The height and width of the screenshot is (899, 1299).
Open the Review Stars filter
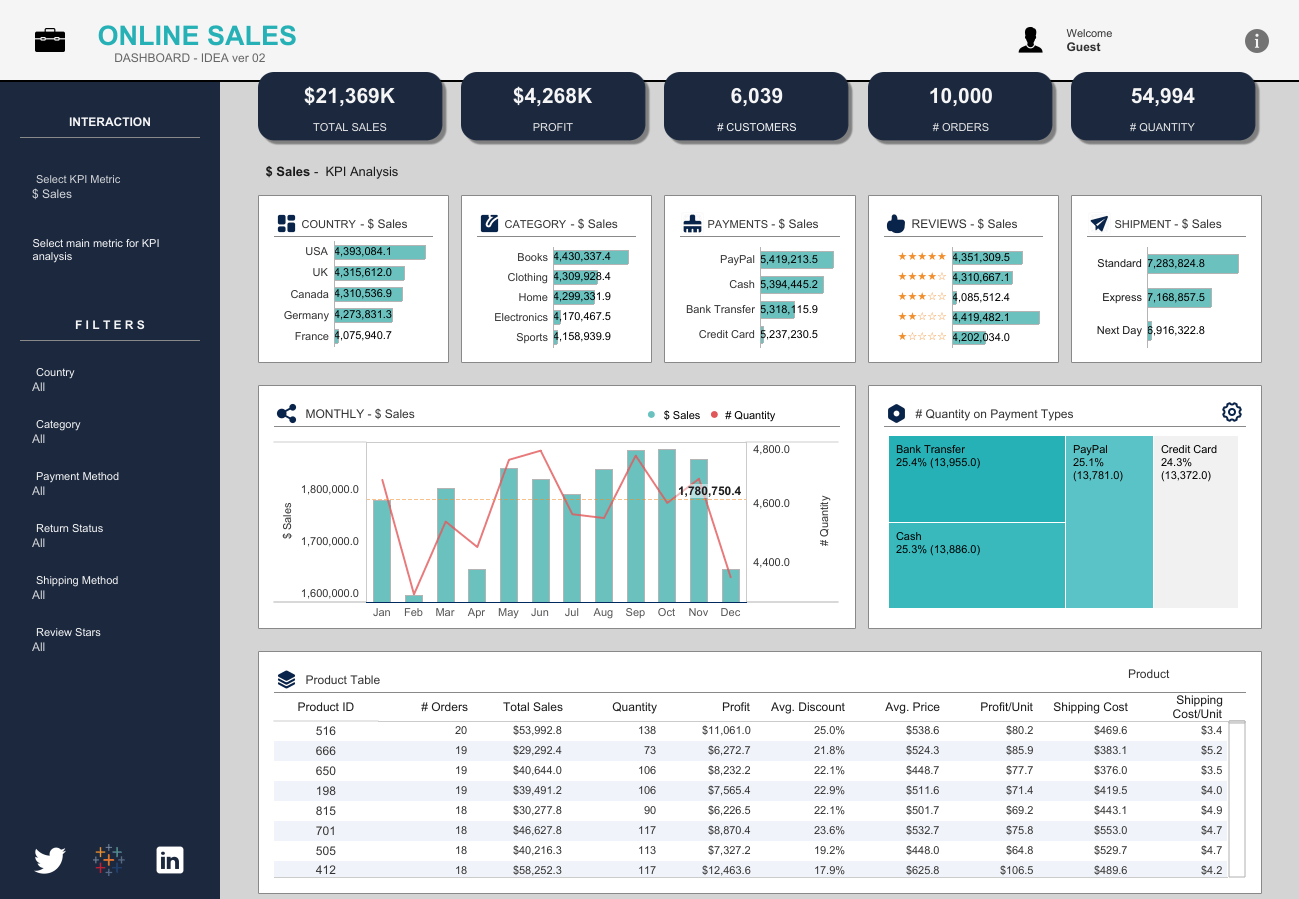[67, 640]
